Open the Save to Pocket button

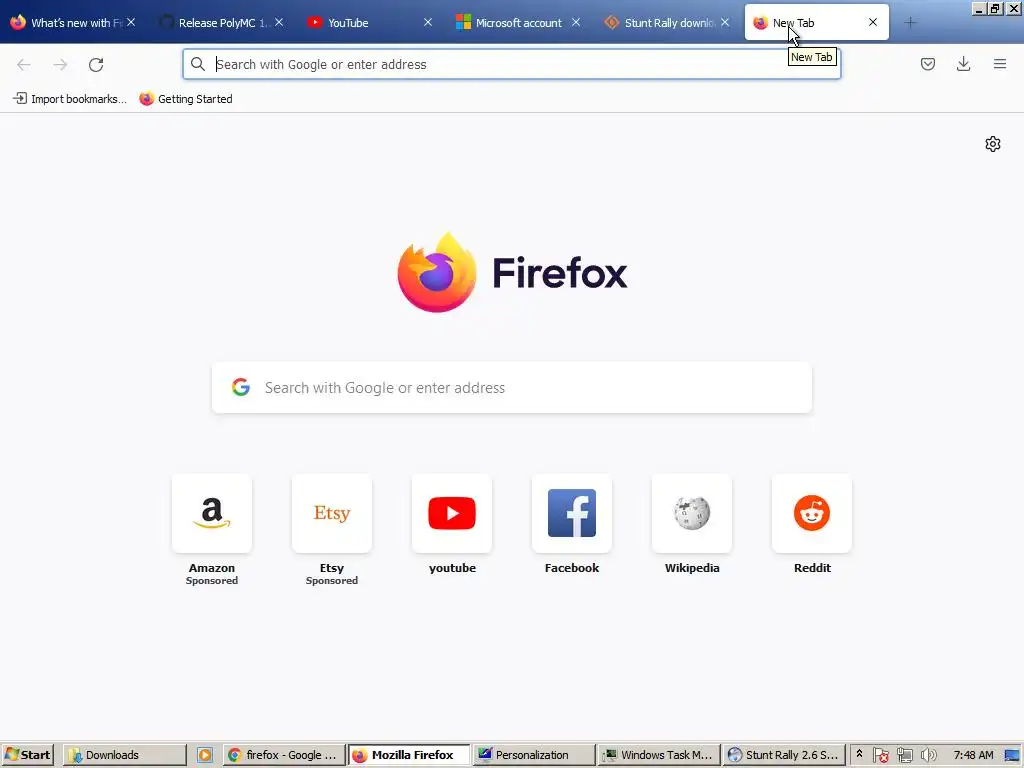[x=927, y=64]
